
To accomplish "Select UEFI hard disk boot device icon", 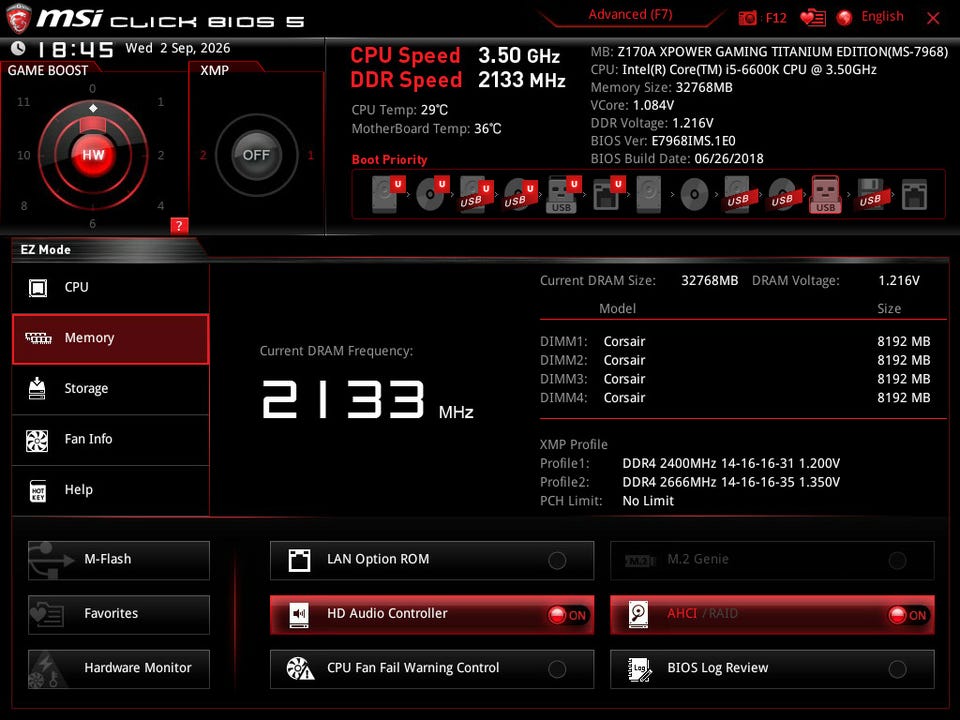I will tap(388, 194).
